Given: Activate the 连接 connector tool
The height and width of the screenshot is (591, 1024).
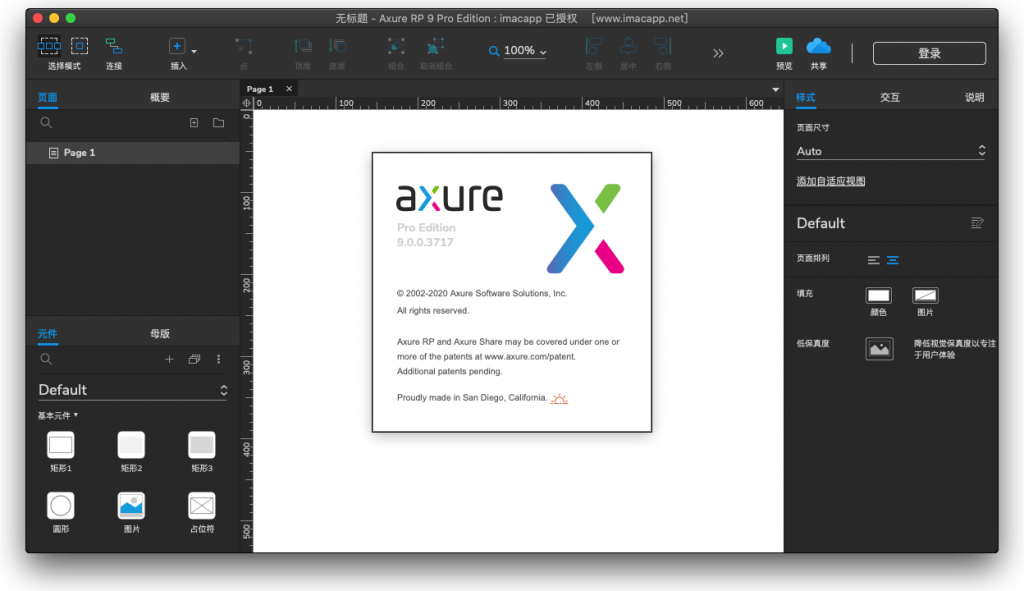Looking at the screenshot, I should 114,46.
